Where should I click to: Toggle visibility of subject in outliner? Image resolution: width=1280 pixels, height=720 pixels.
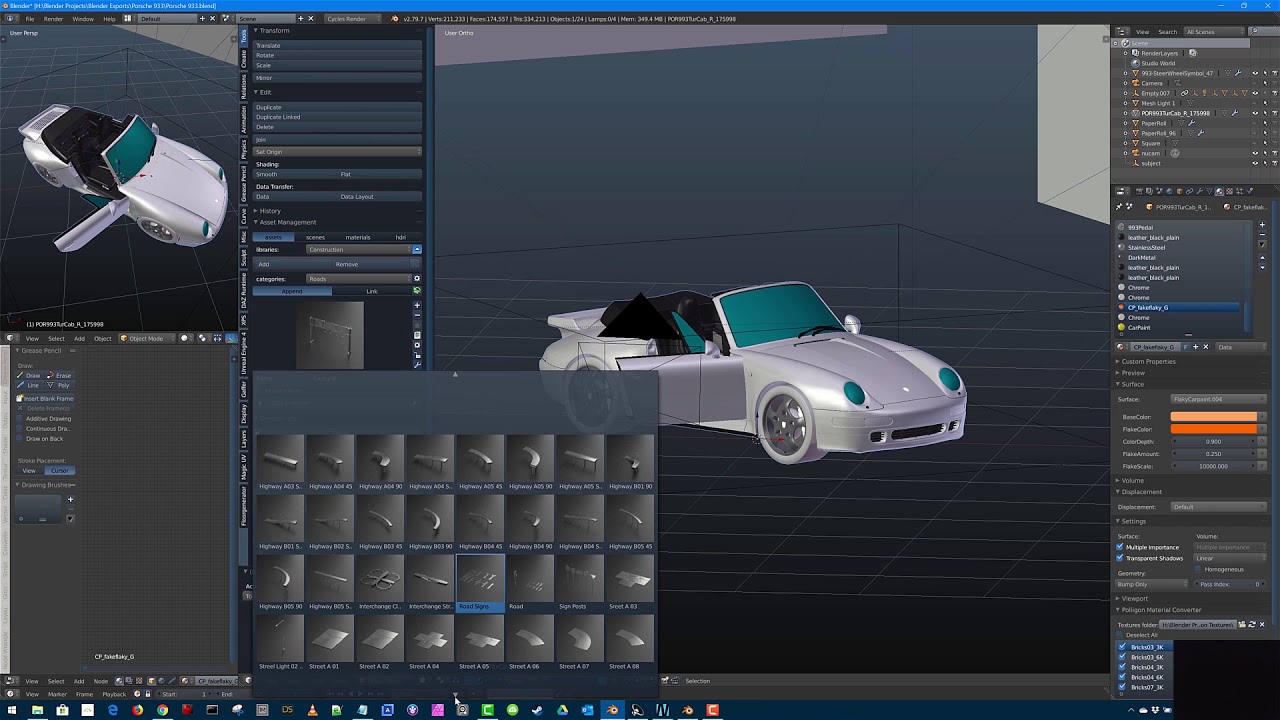[1255, 163]
